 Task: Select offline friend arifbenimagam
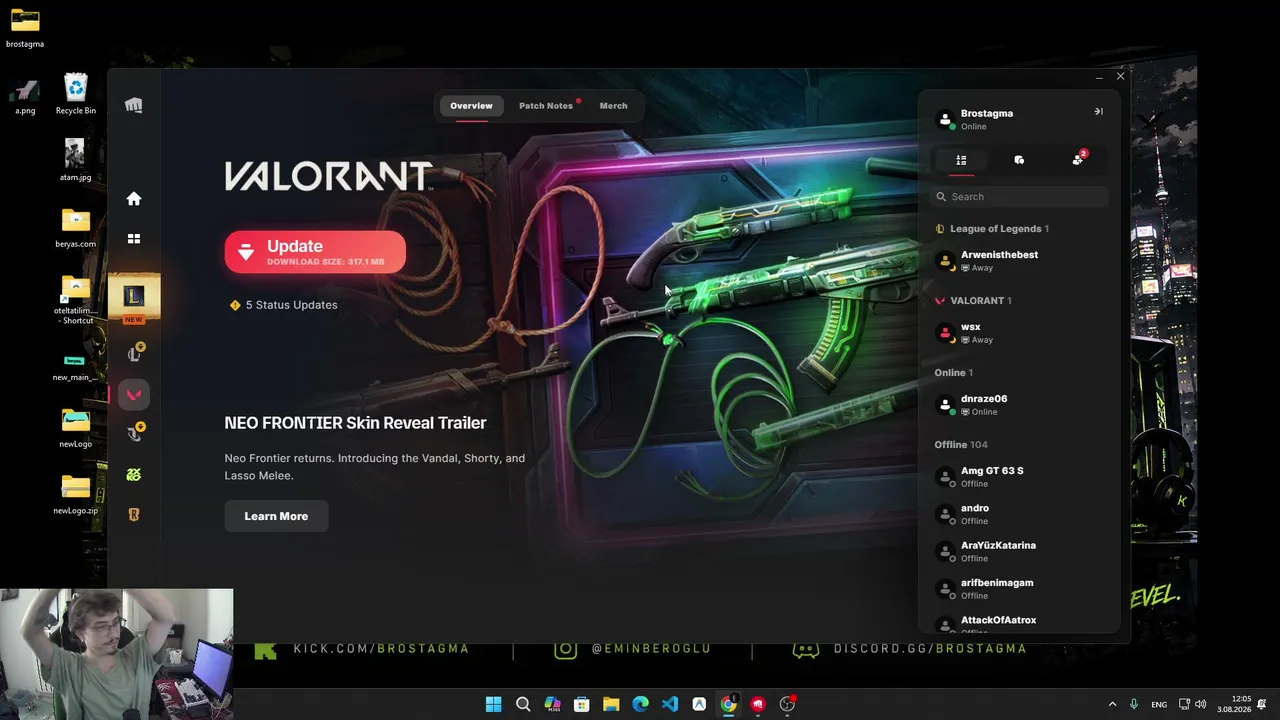1019,589
